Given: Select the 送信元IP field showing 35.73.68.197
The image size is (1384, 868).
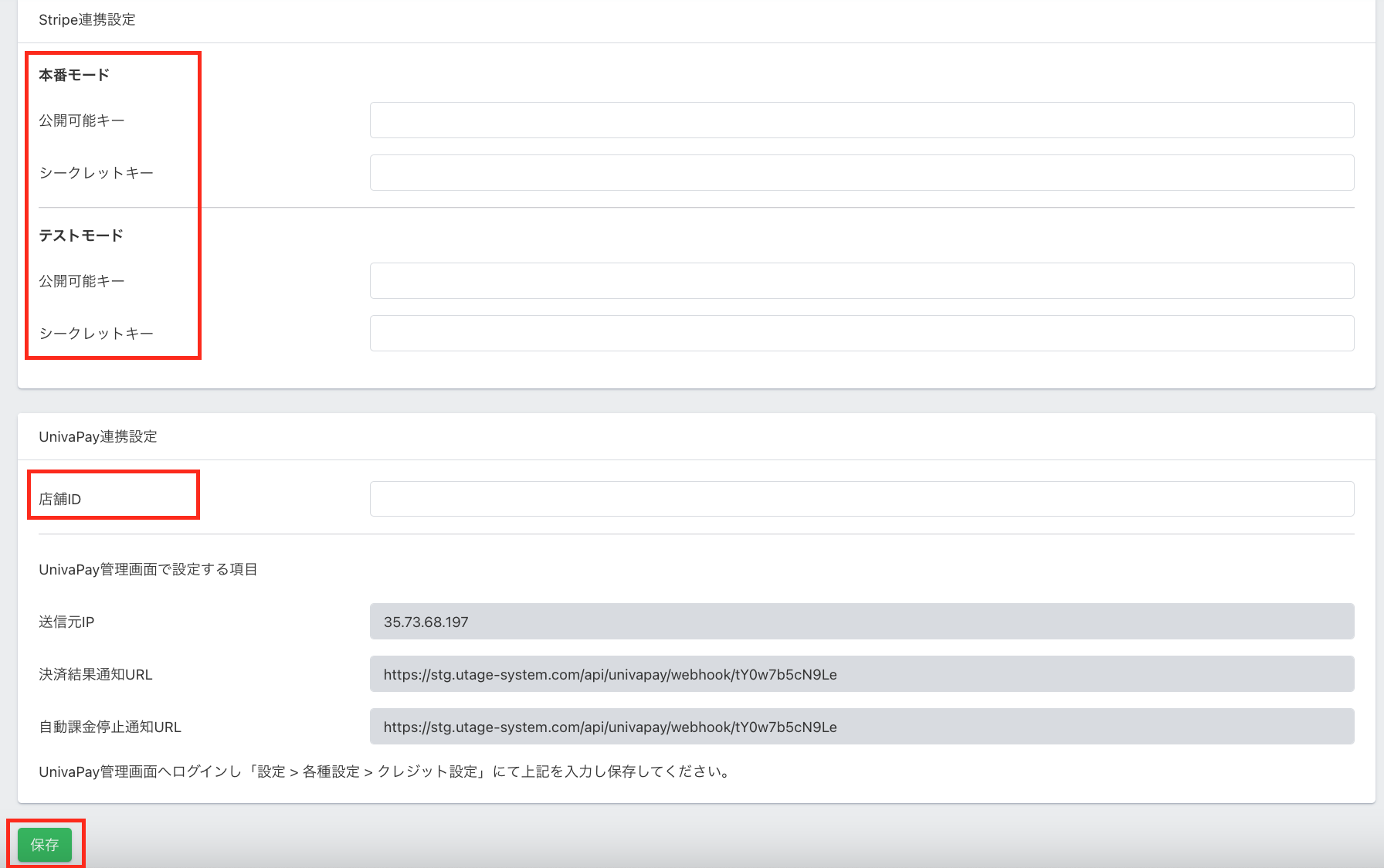Looking at the screenshot, I should click(861, 622).
